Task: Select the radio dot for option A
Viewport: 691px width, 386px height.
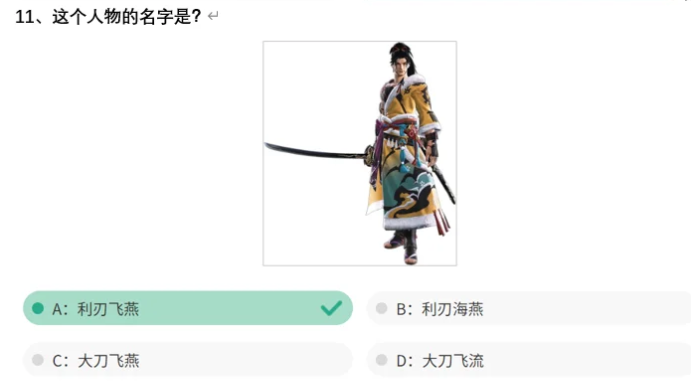Action: coord(38,308)
